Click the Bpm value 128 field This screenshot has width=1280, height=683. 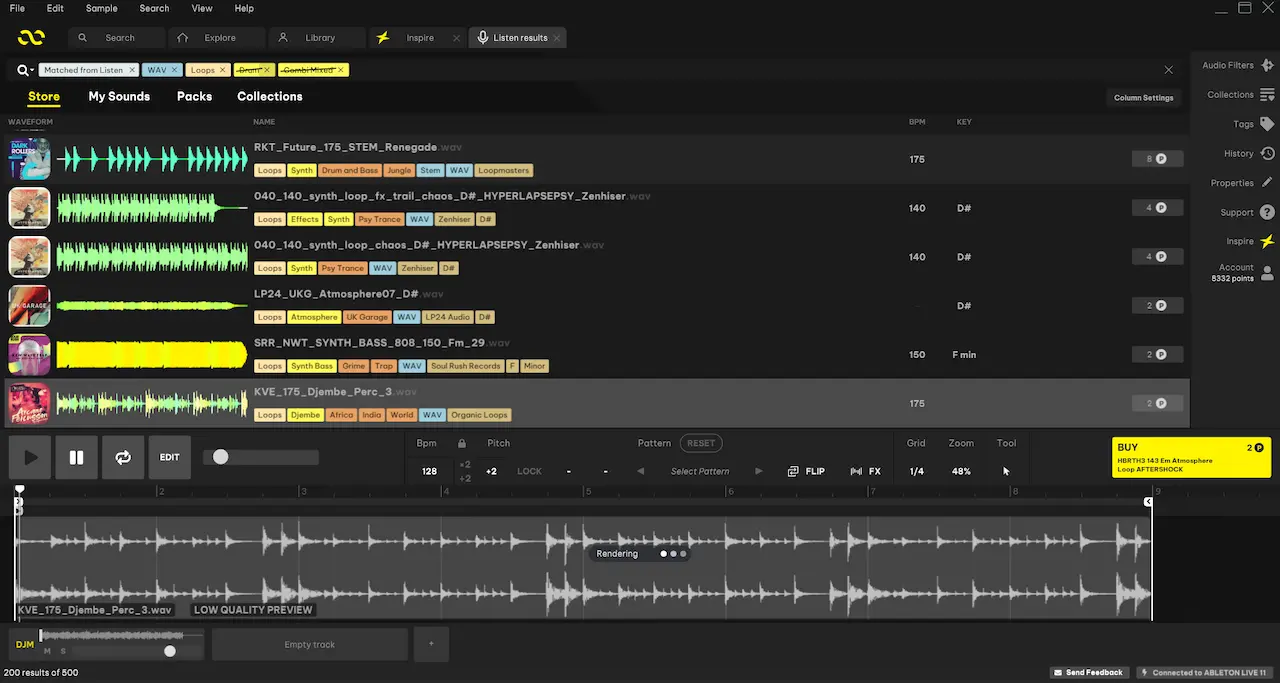pos(429,471)
